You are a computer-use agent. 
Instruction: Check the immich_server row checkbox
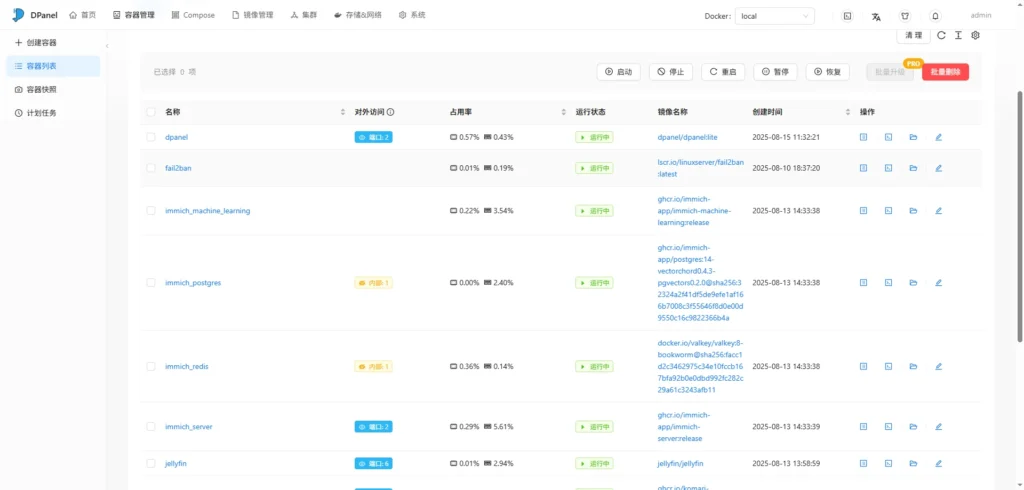pos(151,427)
